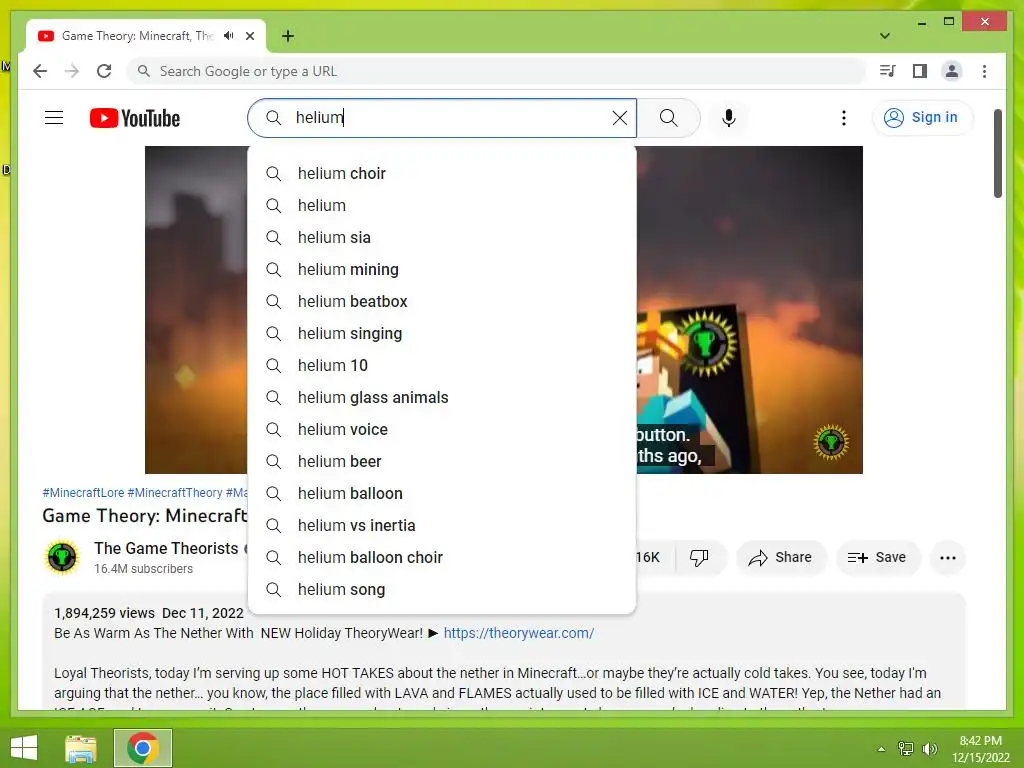Open the #MinecraftLore hashtag
Screen dimensions: 1024x768
tap(83, 492)
